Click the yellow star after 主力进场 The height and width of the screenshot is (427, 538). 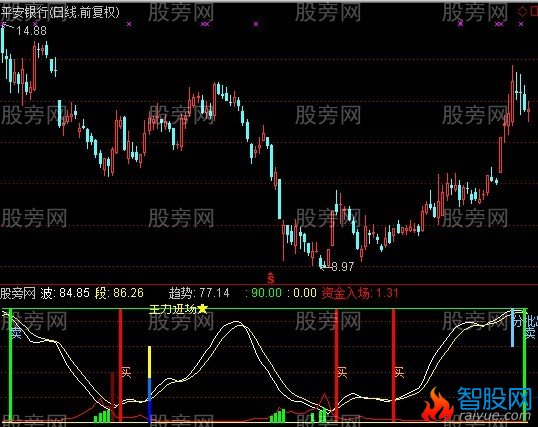tap(203, 309)
